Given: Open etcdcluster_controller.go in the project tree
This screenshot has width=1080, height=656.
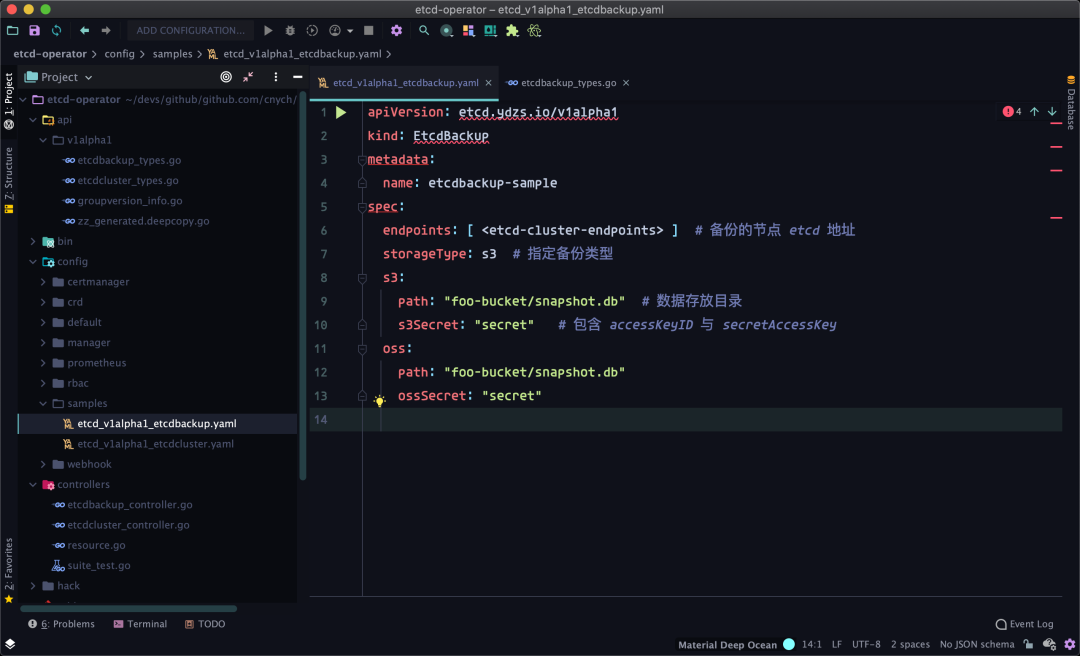Looking at the screenshot, I should (128, 525).
